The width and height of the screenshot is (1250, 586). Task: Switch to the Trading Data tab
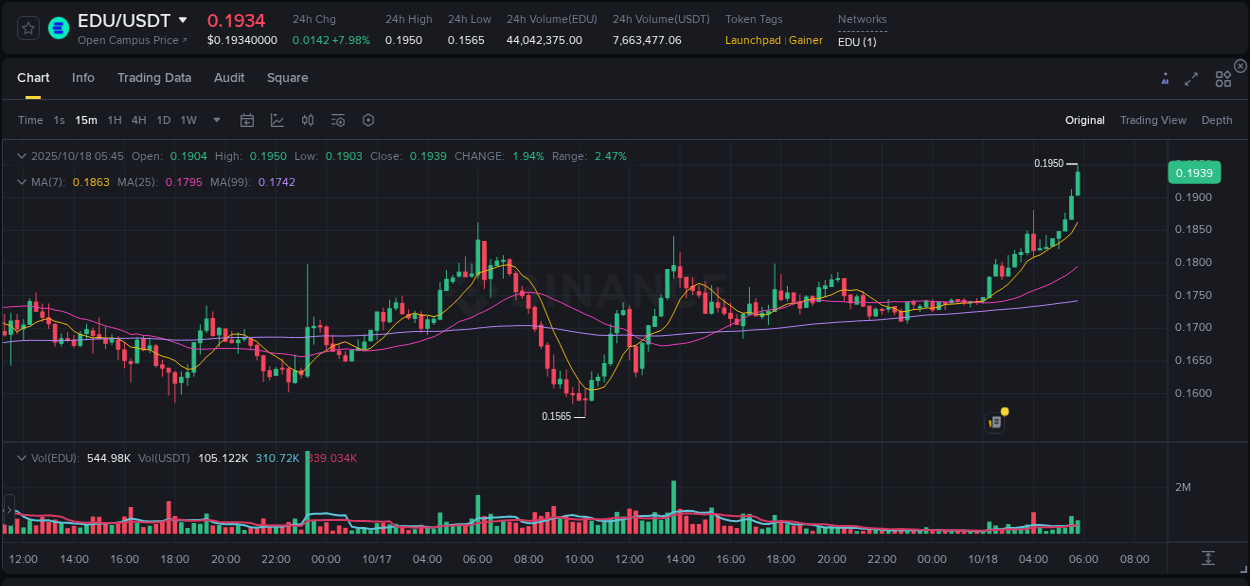[154, 77]
